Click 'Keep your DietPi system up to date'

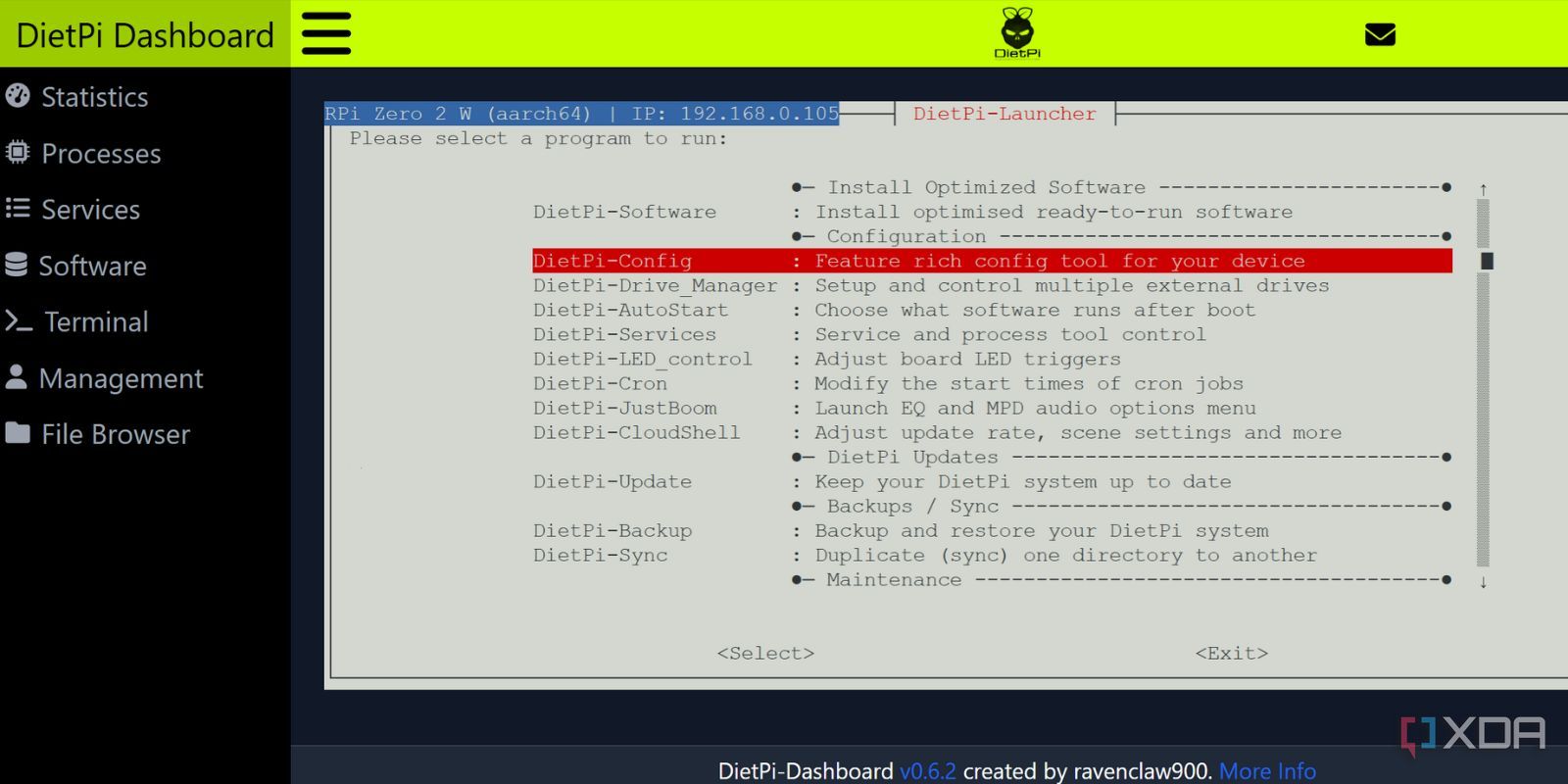click(1023, 481)
